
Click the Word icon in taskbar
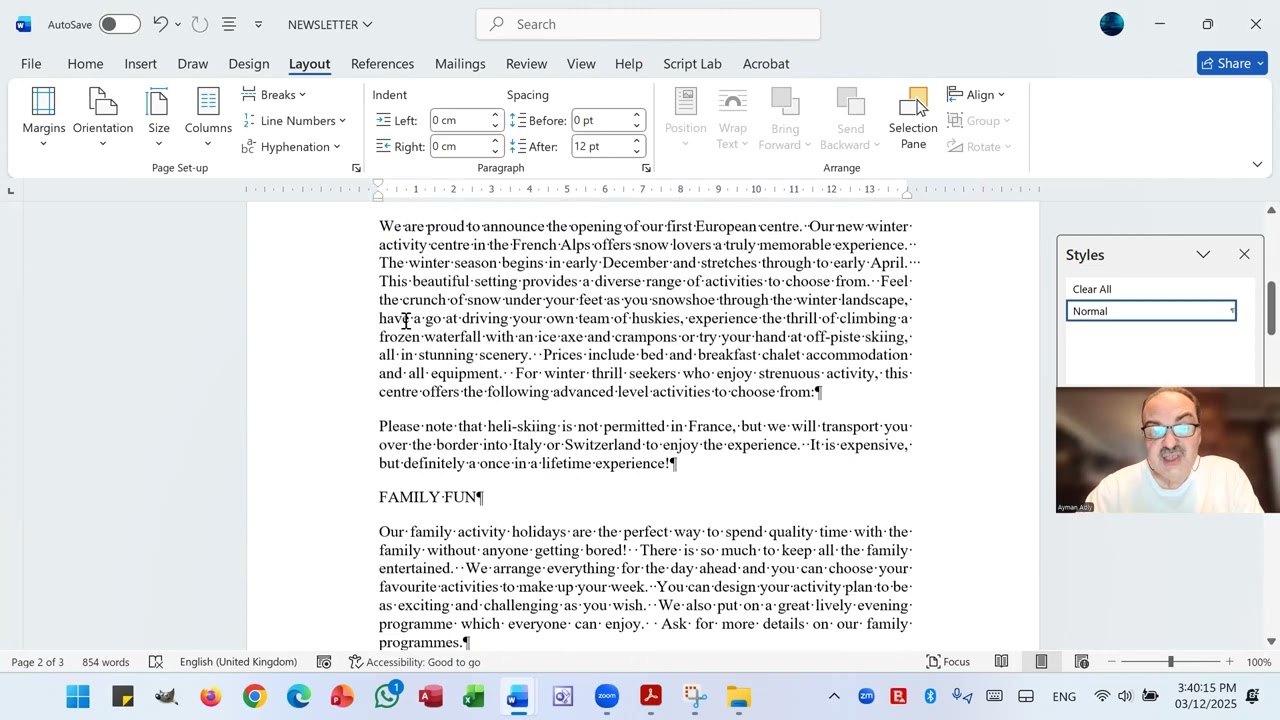tap(517, 696)
